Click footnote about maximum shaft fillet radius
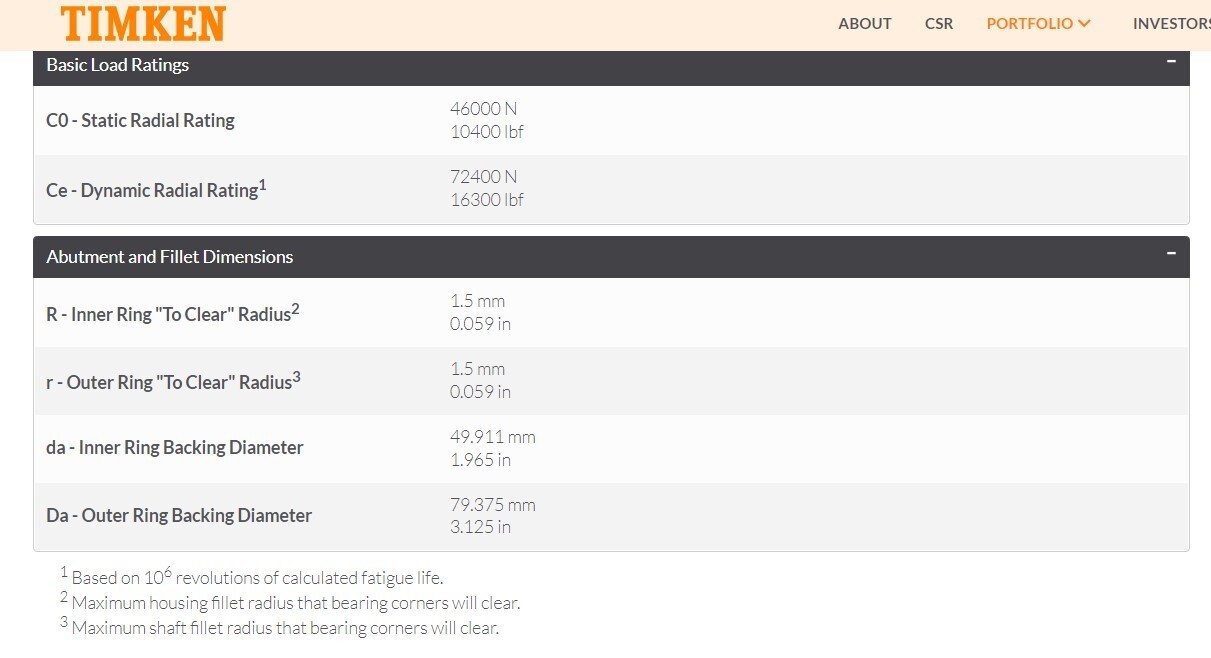Screen dimensions: 1211x658 279,627
